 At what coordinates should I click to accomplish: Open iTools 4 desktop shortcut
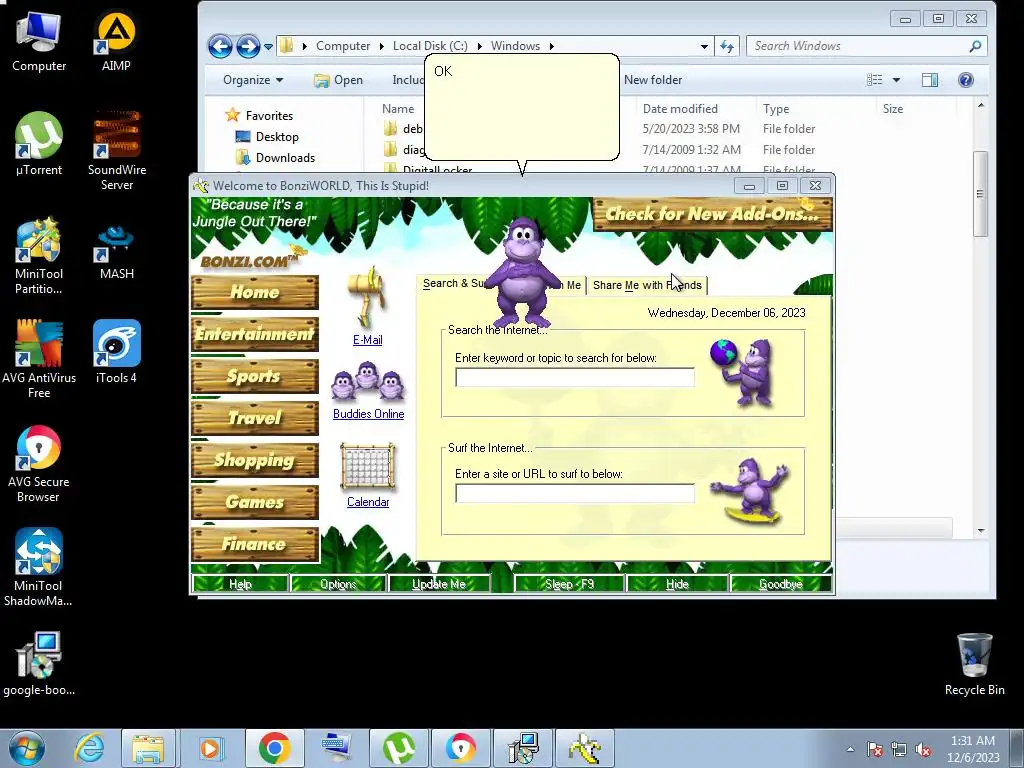click(116, 351)
